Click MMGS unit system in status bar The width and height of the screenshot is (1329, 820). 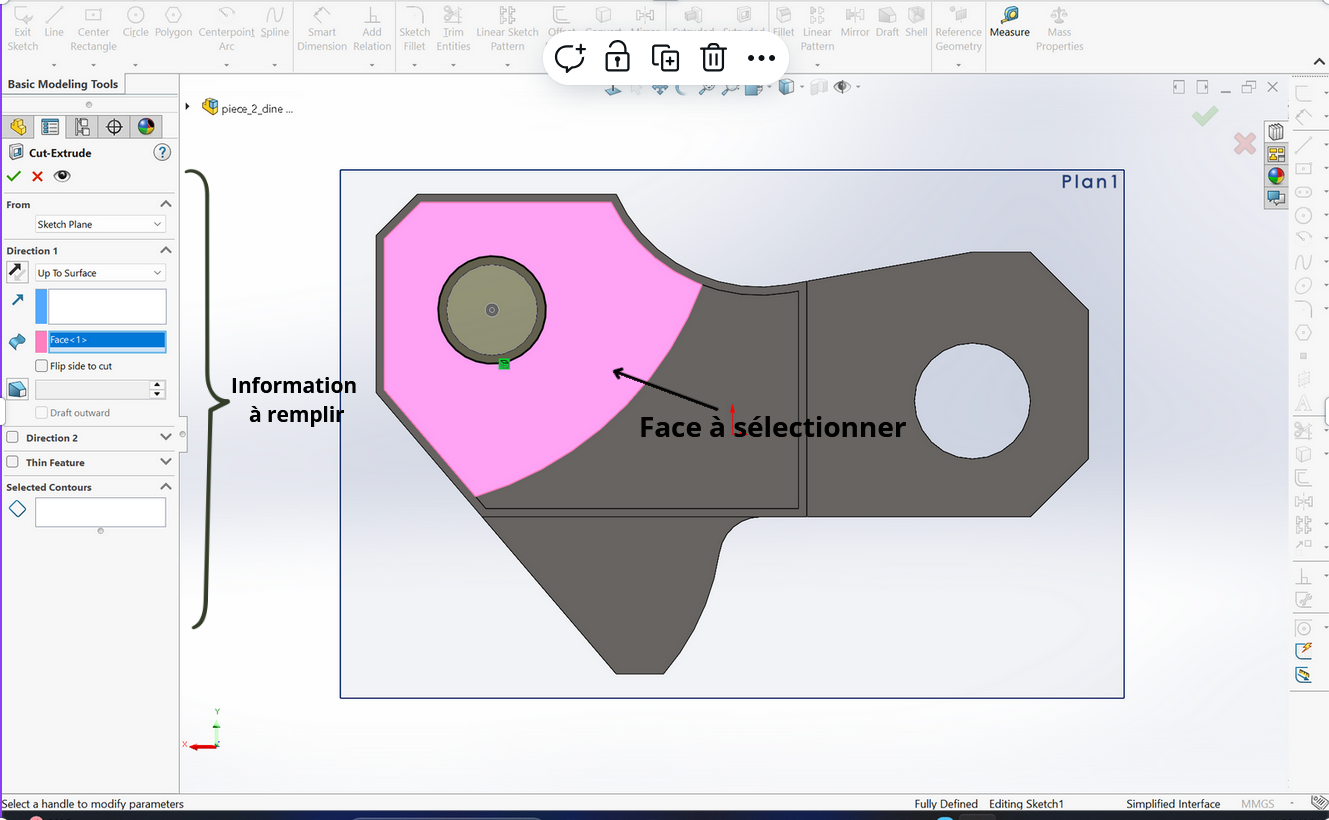click(1258, 804)
